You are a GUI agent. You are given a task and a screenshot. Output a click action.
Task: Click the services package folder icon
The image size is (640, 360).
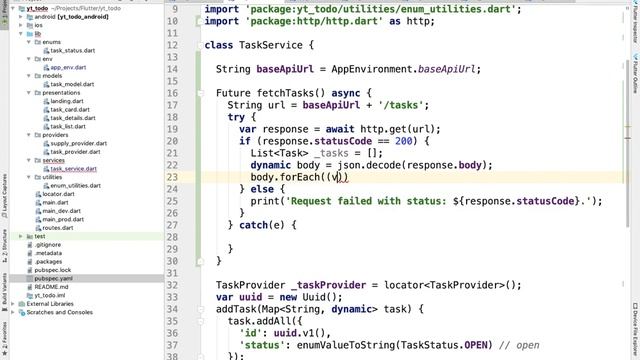(x=38, y=160)
